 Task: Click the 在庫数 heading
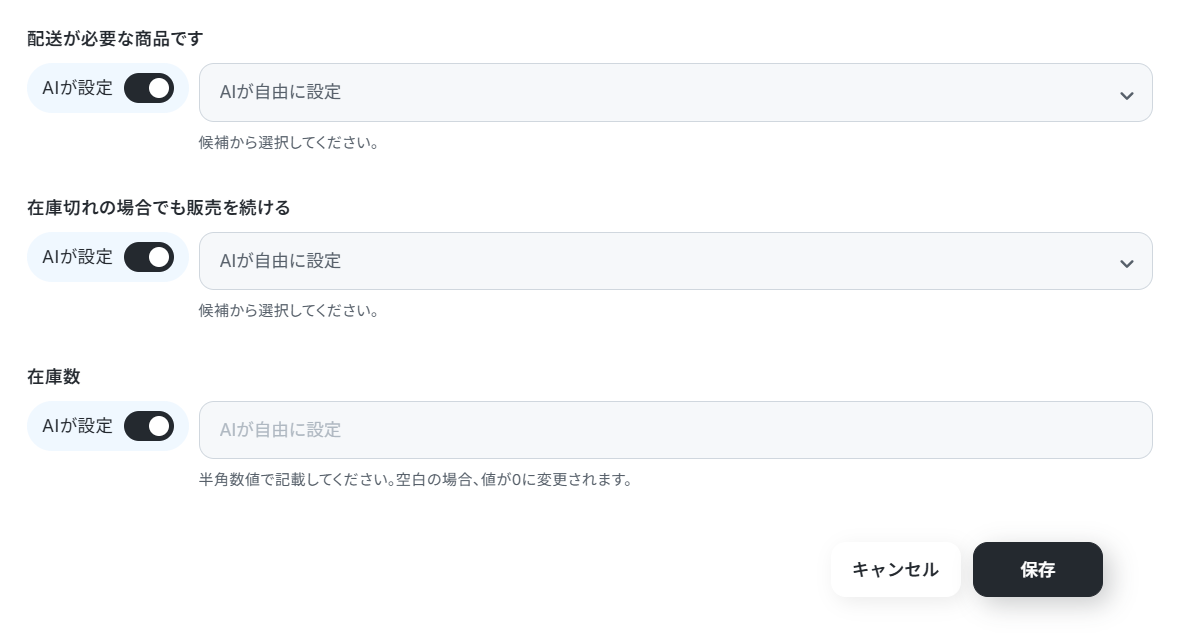pos(54,377)
